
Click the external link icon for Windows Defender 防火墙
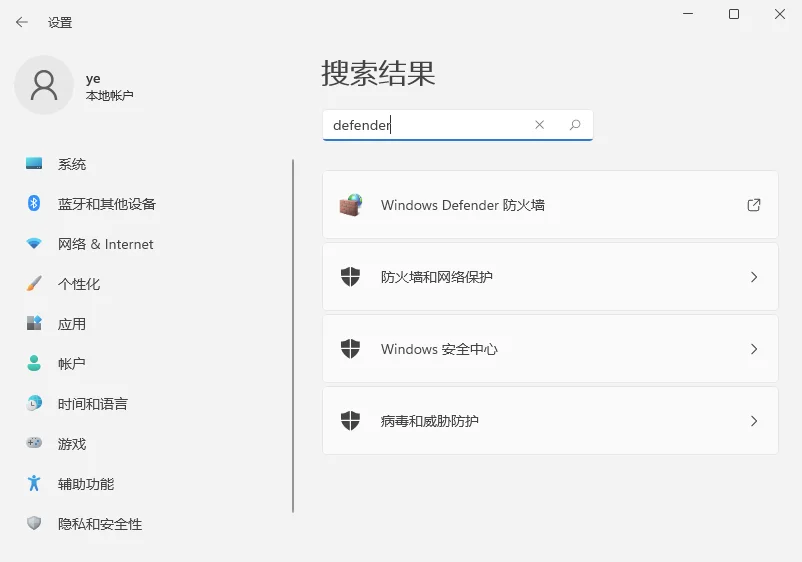pos(754,205)
